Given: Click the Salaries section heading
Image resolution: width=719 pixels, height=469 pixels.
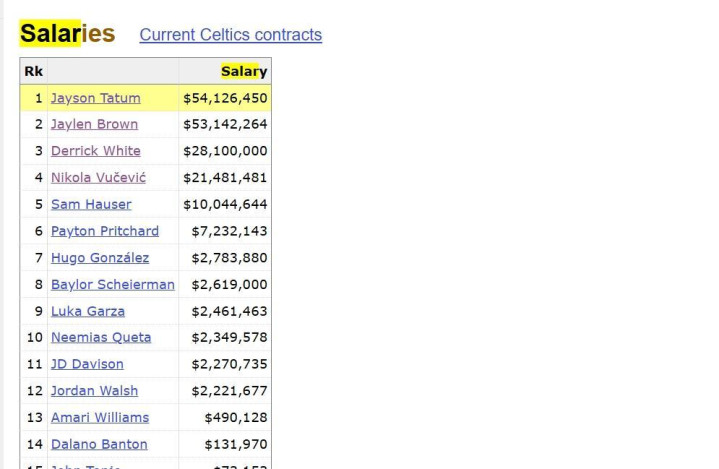Looking at the screenshot, I should point(67,34).
